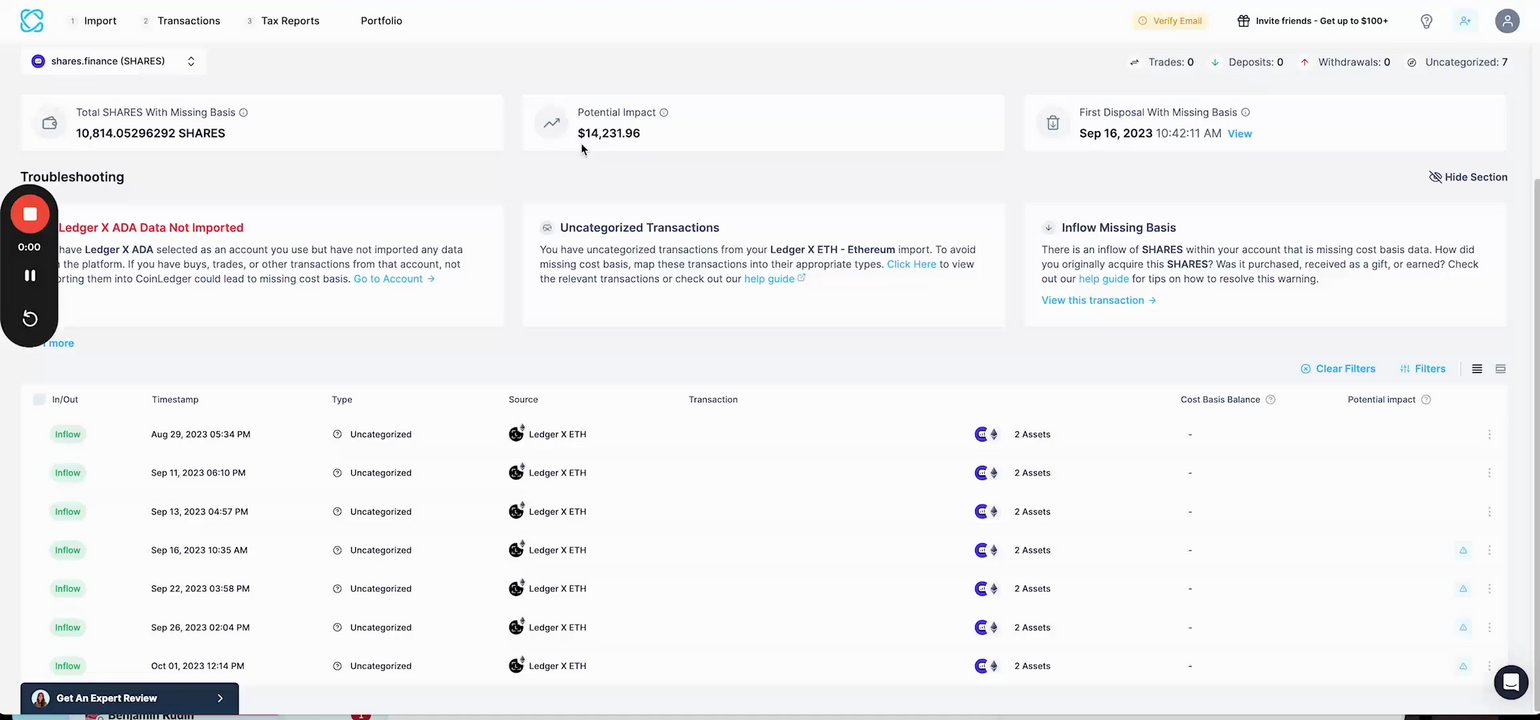Switch to compact list view icon
This screenshot has width=1540, height=720.
1477,369
